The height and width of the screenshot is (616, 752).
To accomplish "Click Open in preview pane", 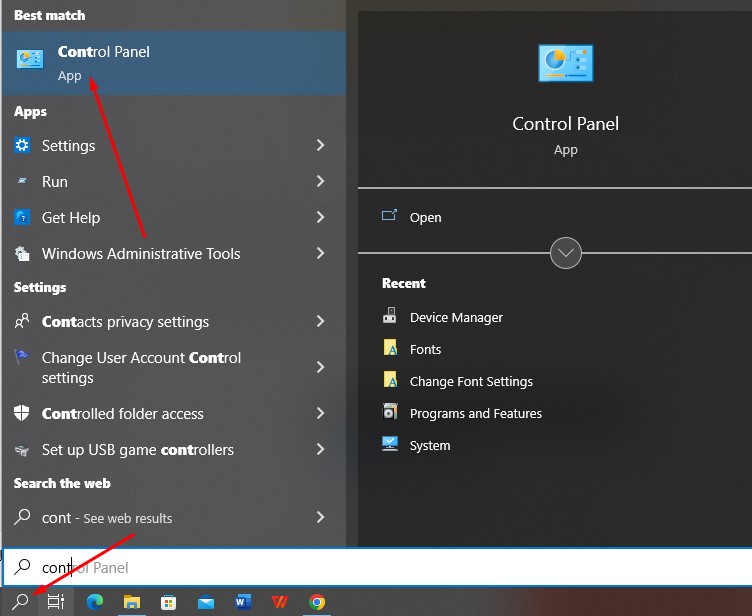I will click(x=555, y=217).
